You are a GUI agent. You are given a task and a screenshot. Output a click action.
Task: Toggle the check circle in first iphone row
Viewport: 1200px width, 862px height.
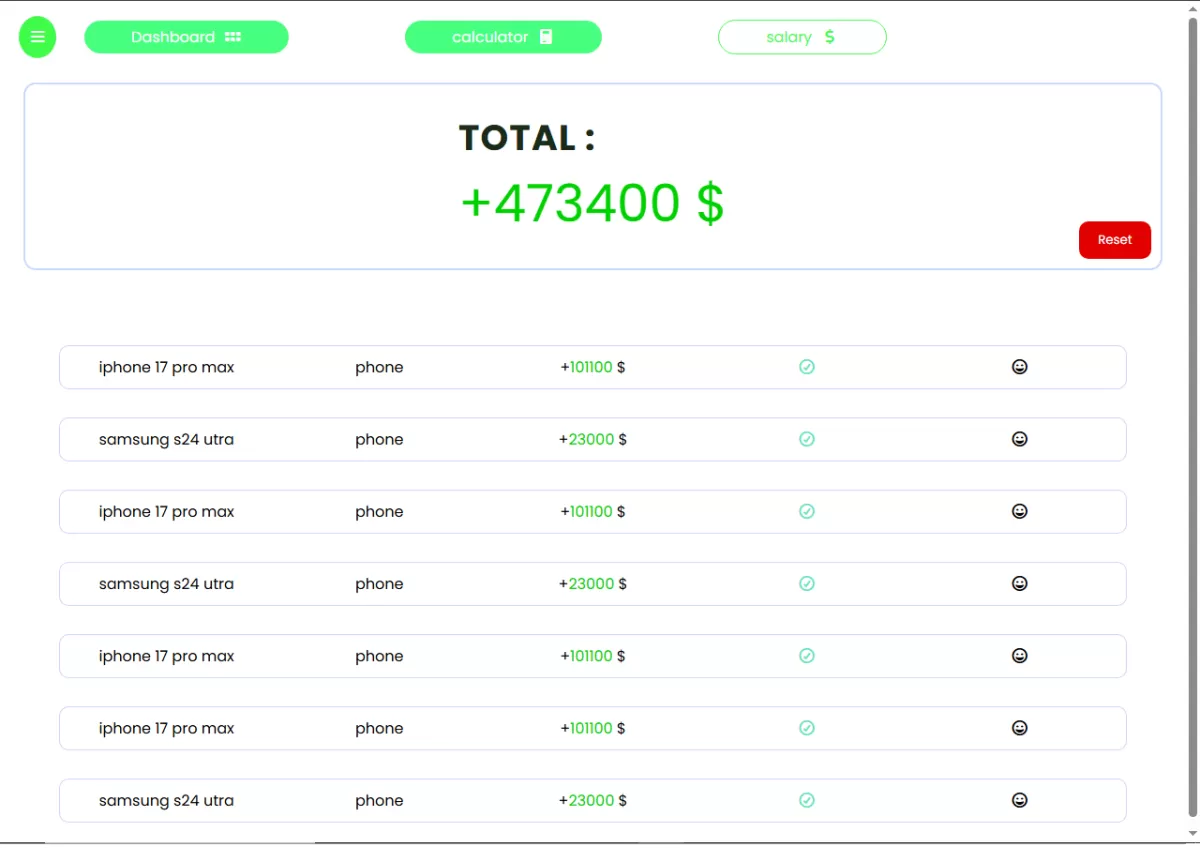click(807, 367)
